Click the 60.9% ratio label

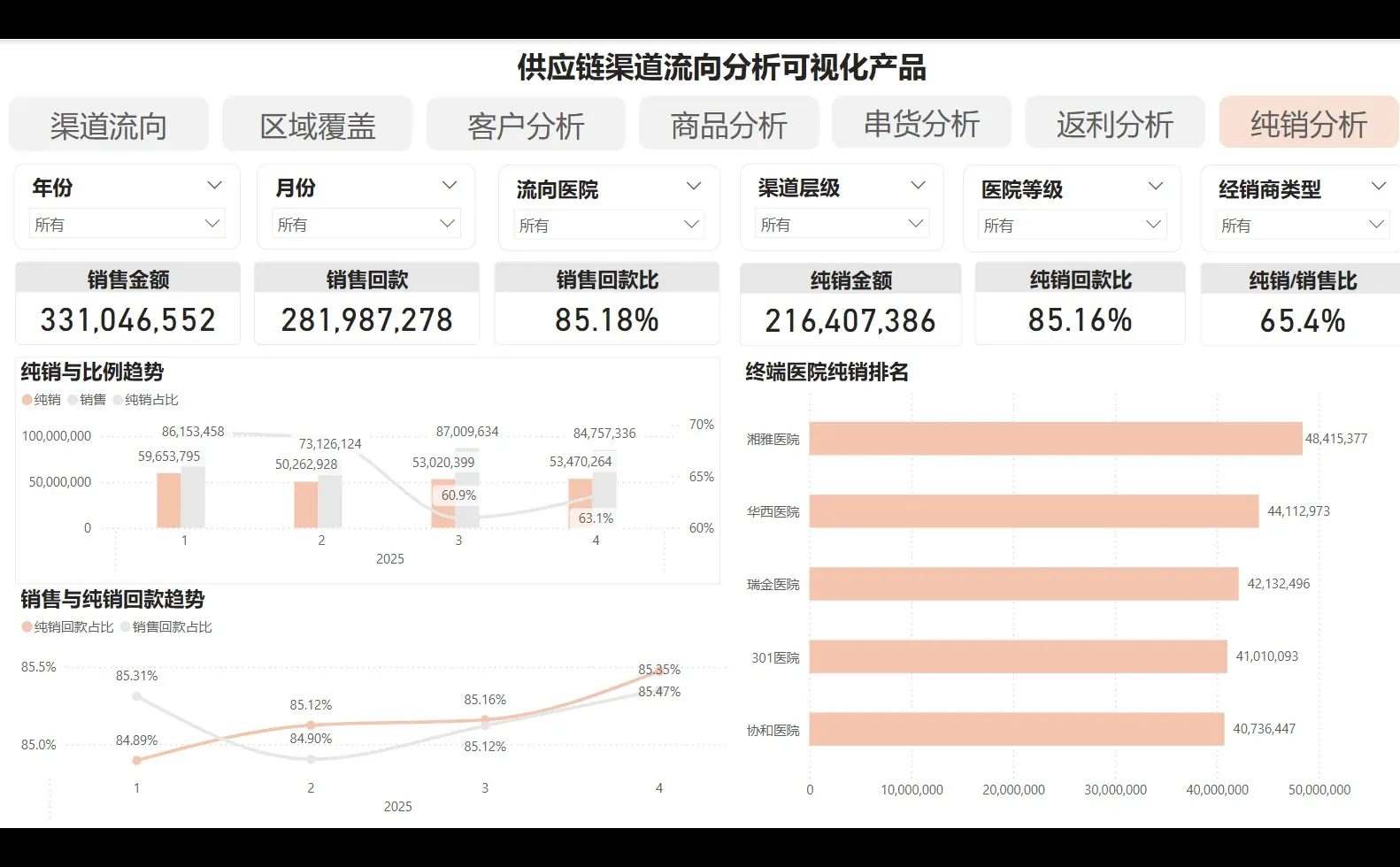click(x=458, y=495)
